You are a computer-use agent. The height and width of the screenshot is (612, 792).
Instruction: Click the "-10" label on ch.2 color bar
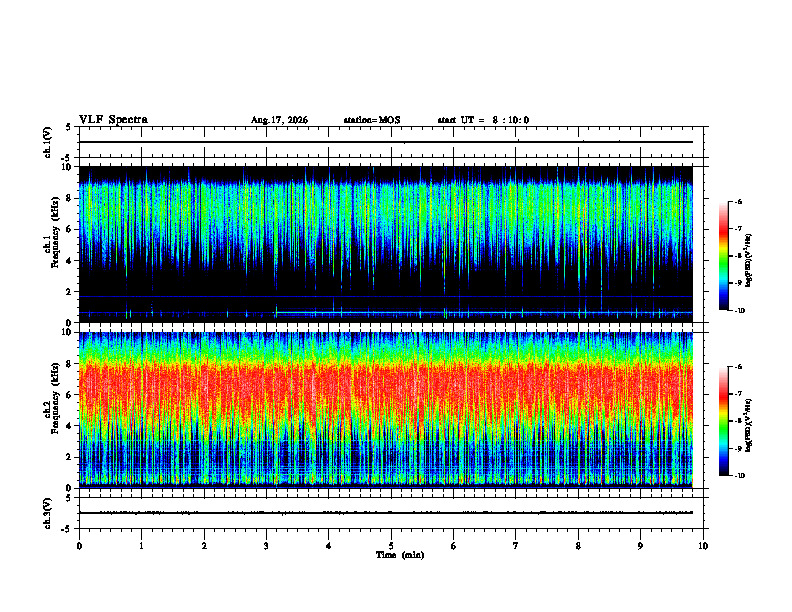(739, 476)
